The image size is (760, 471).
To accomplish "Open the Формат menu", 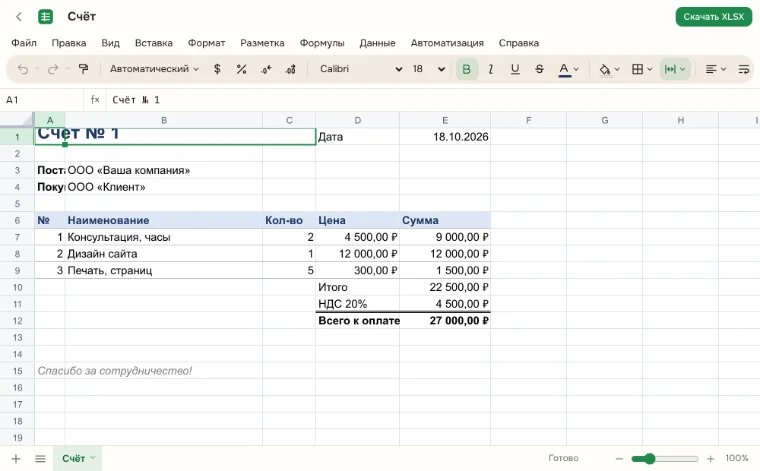I will [206, 43].
